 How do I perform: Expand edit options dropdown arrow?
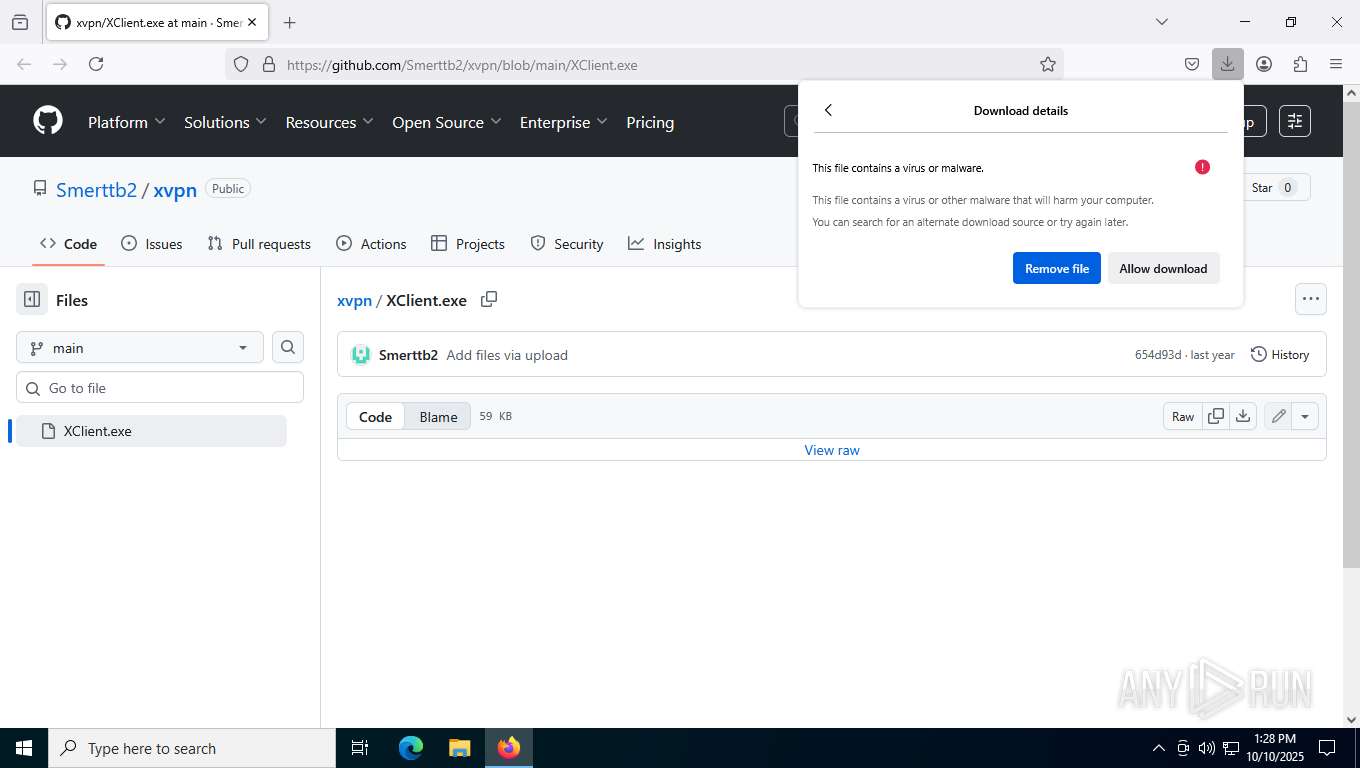coord(1305,416)
